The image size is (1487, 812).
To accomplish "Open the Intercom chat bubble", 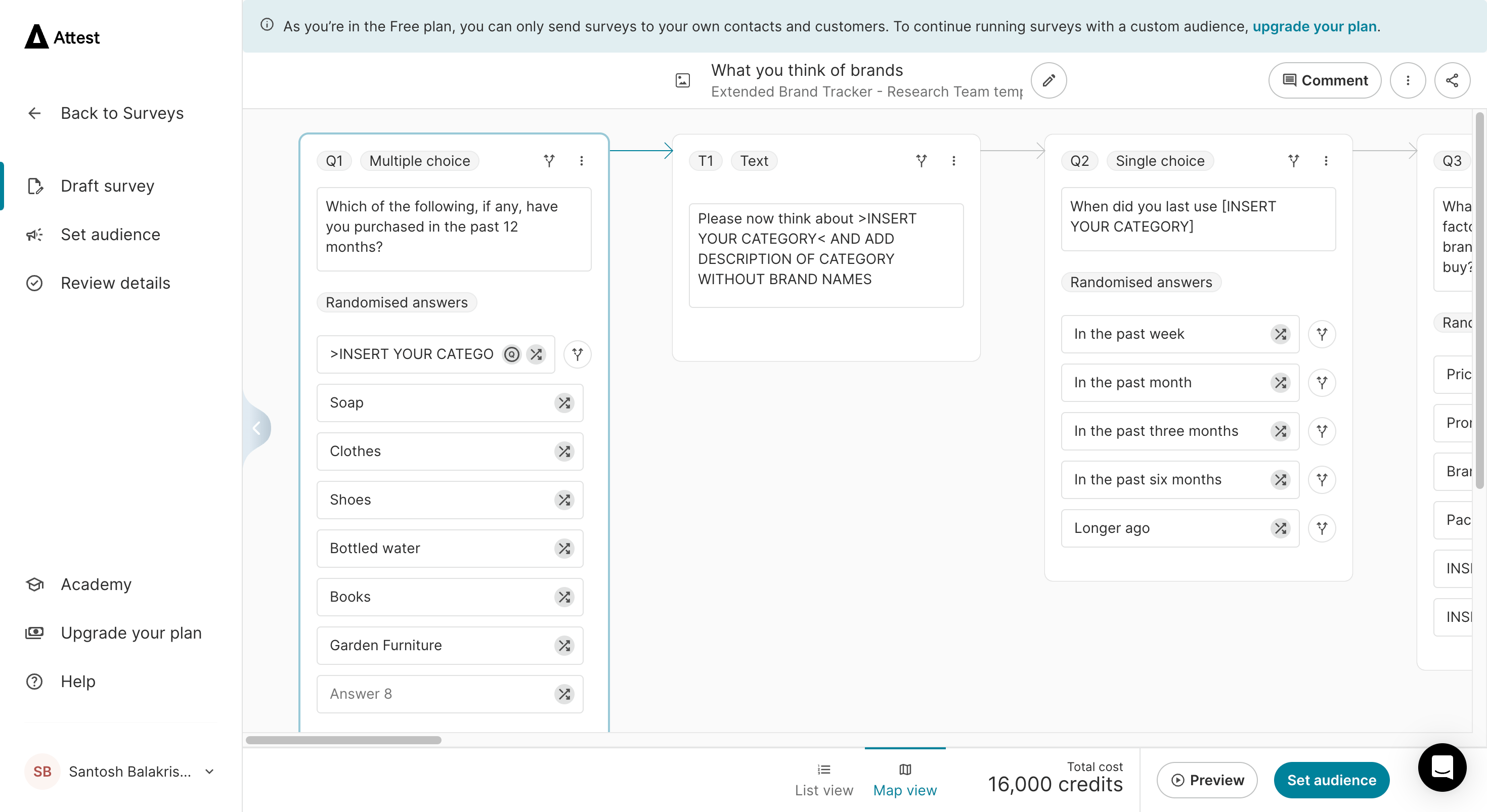I will [x=1441, y=767].
